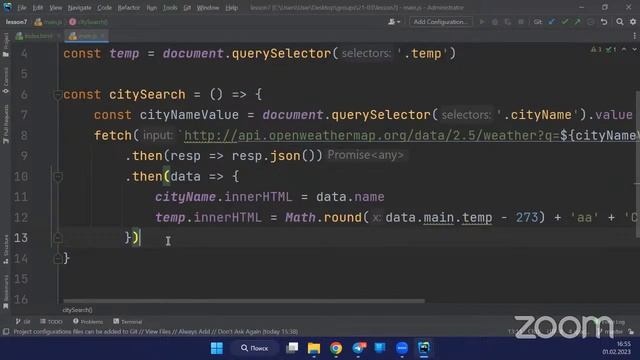Click the Stop square icon

tap(521, 22)
